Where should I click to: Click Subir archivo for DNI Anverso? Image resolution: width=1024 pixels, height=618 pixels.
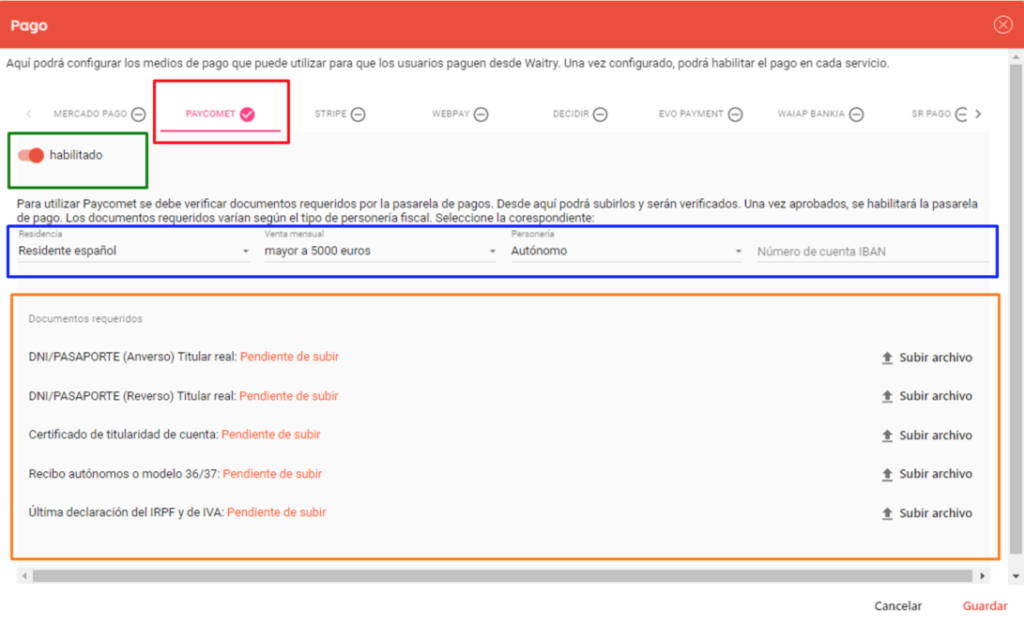pos(927,357)
